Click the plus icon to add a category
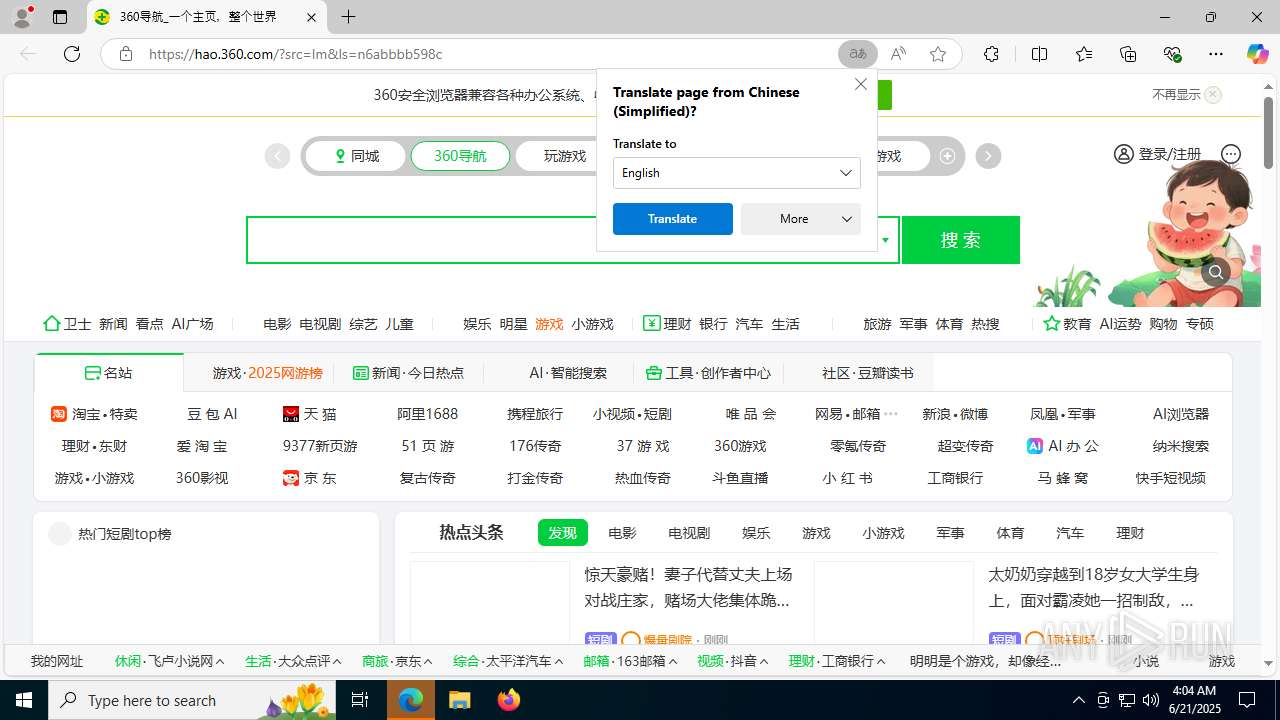 (x=947, y=156)
